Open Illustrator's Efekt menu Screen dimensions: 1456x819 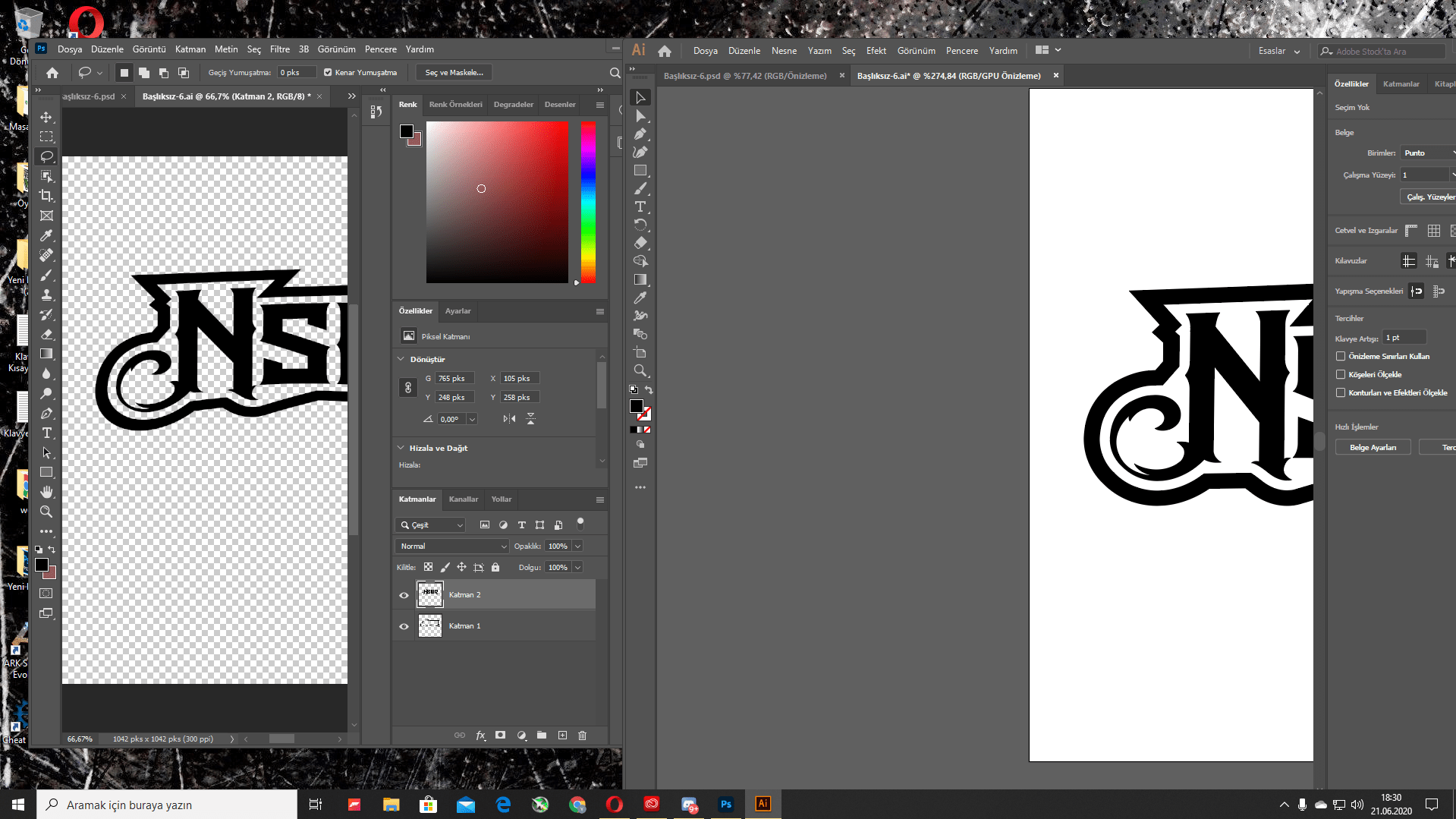coord(876,51)
